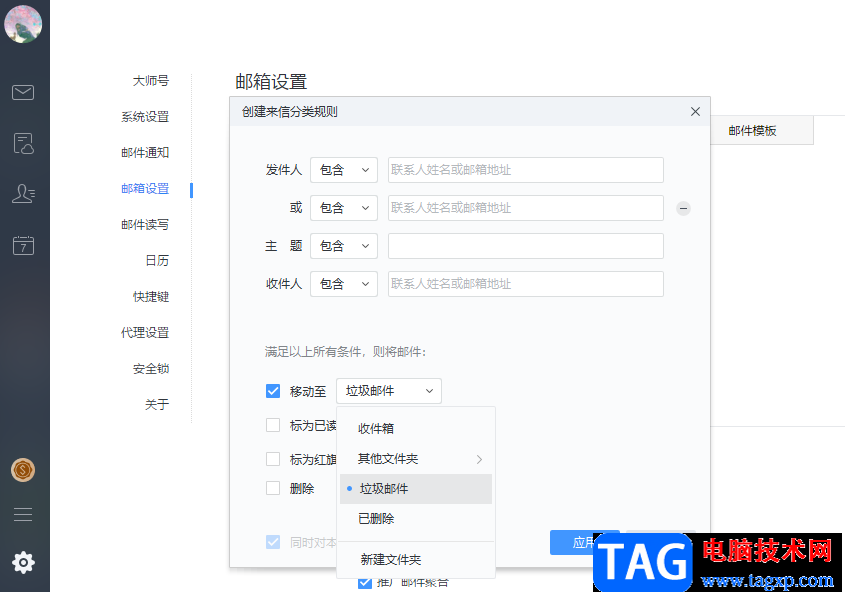The height and width of the screenshot is (592, 845).
Task: Open the 收件人 包含 condition dropdown
Action: tap(344, 284)
